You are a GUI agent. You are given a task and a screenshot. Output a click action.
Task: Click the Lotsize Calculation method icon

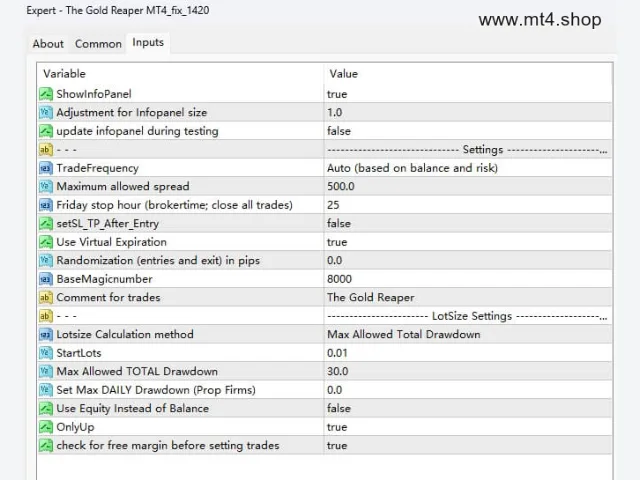[x=46, y=334]
